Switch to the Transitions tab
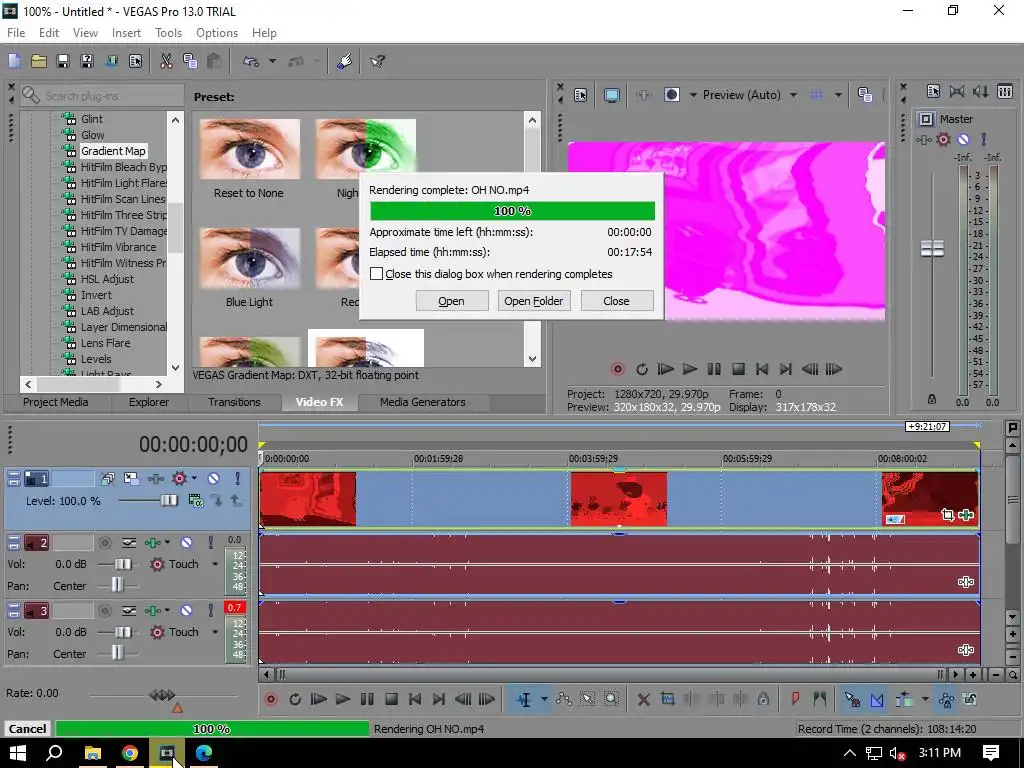Image resolution: width=1024 pixels, height=768 pixels. pos(234,402)
